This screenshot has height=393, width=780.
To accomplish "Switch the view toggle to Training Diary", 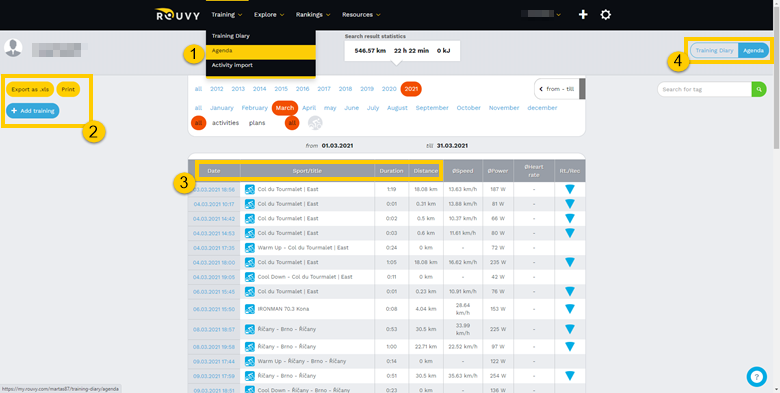I will click(x=714, y=50).
